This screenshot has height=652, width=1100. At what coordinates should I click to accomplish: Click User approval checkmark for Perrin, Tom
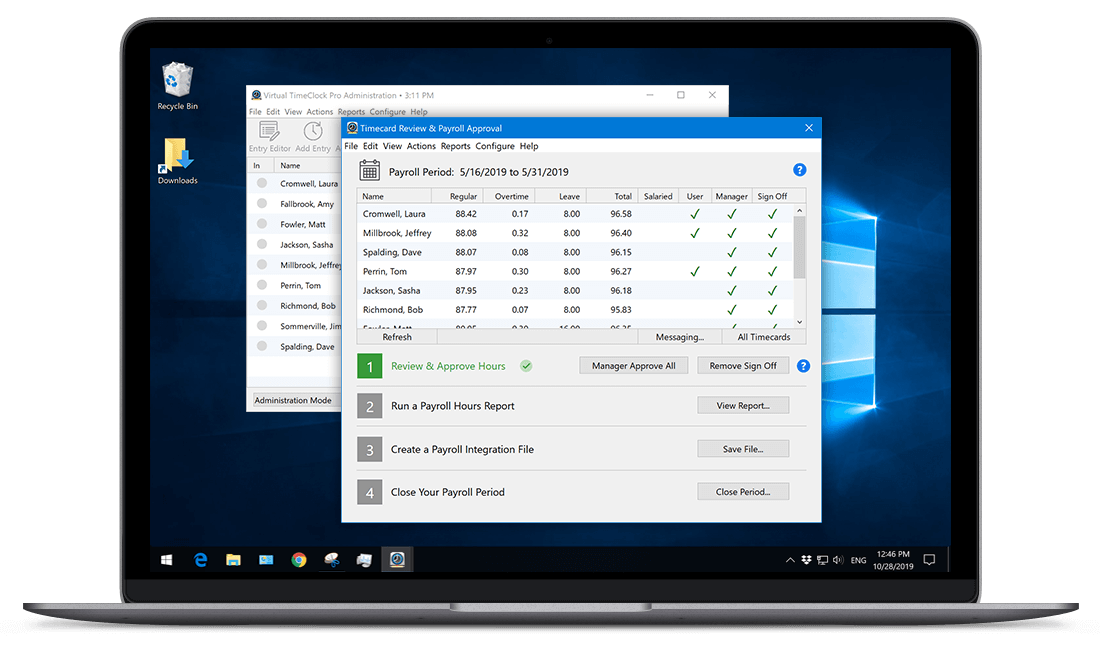(x=695, y=272)
